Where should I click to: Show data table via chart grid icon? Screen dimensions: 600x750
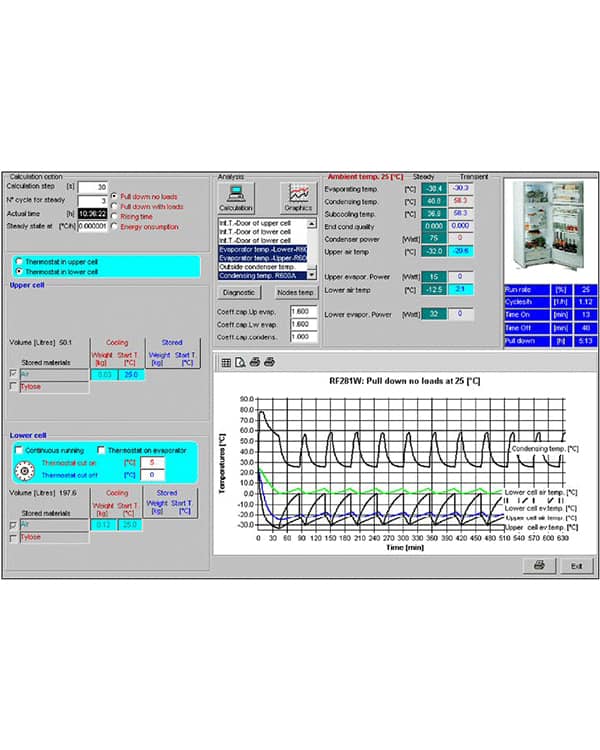click(226, 361)
